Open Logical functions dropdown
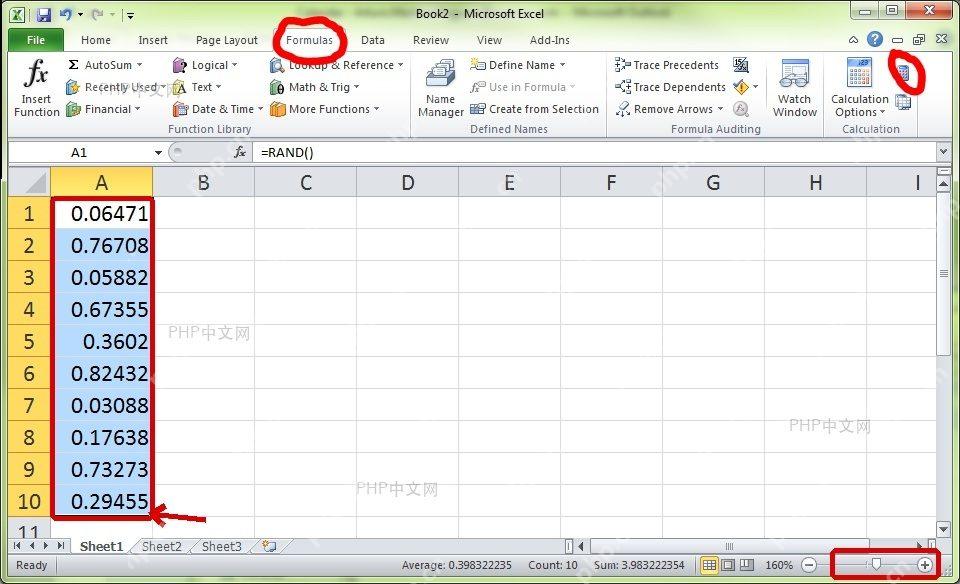Image resolution: width=960 pixels, height=584 pixels. (204, 65)
